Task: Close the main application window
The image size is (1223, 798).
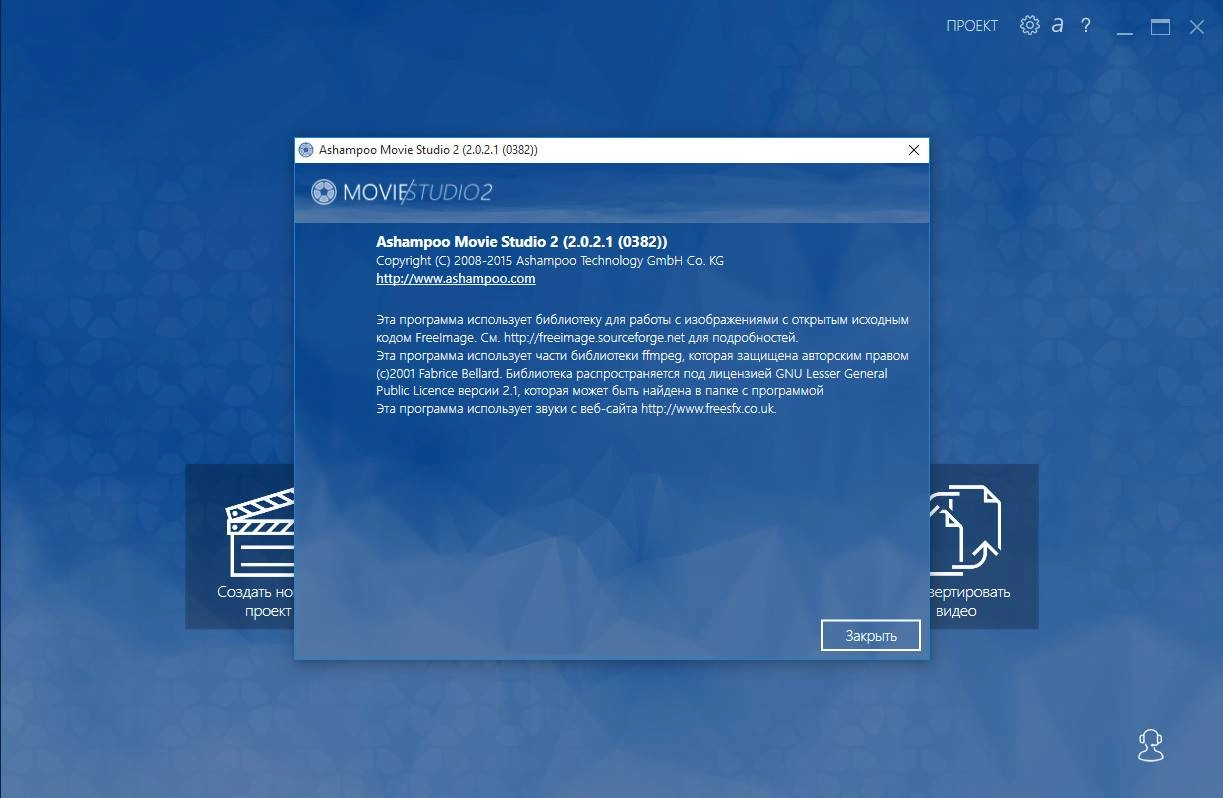Action: point(1196,27)
